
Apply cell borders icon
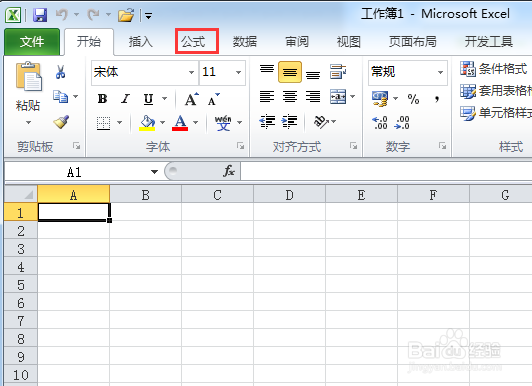103,123
